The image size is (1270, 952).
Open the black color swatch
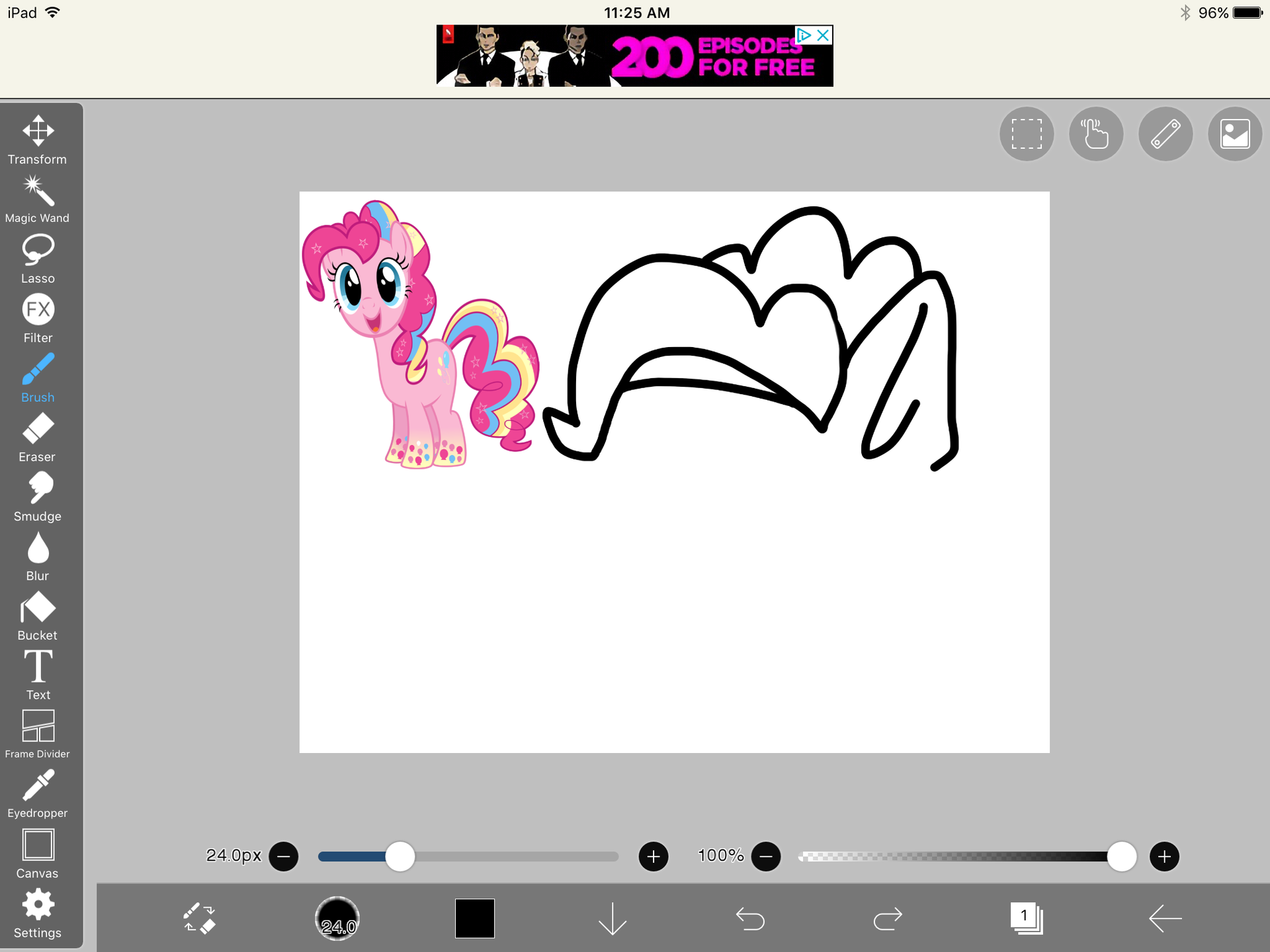click(475, 918)
